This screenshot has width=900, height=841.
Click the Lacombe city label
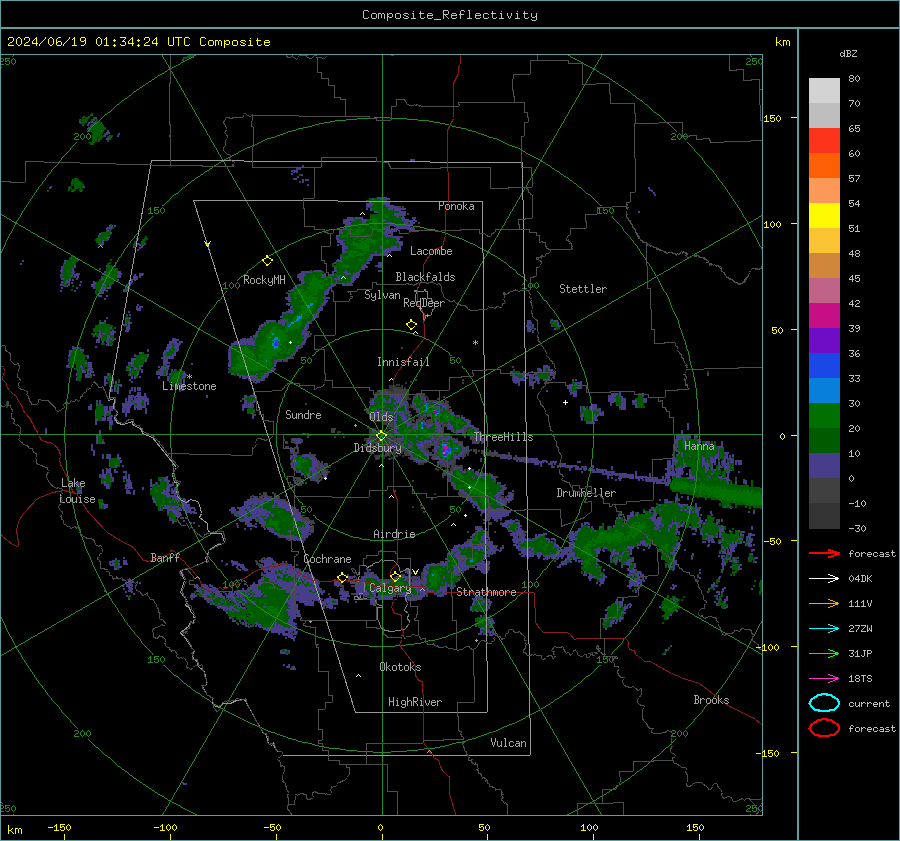coord(431,251)
